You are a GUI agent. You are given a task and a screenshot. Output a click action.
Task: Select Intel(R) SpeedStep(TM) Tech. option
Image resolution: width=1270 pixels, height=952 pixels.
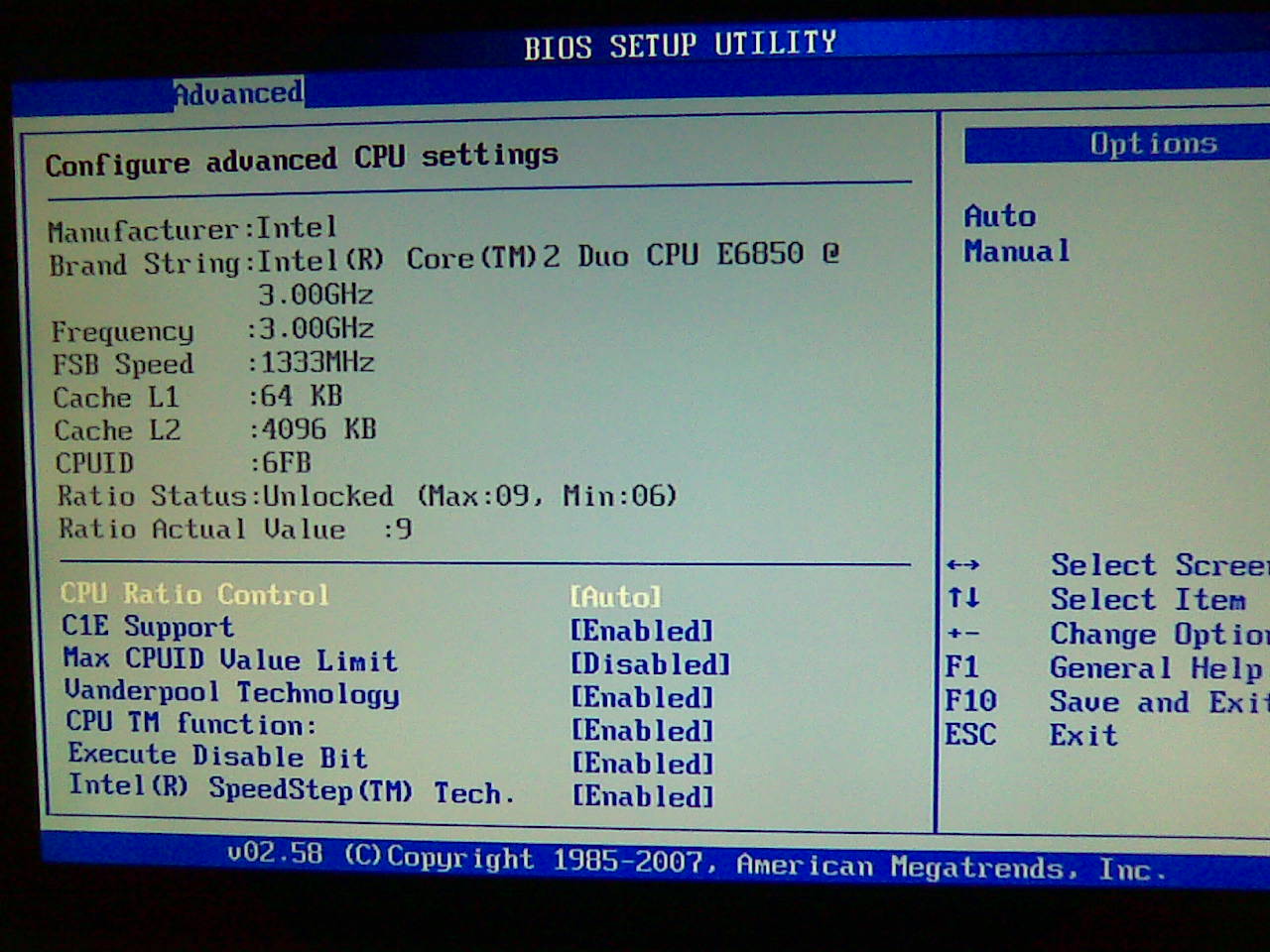point(292,789)
